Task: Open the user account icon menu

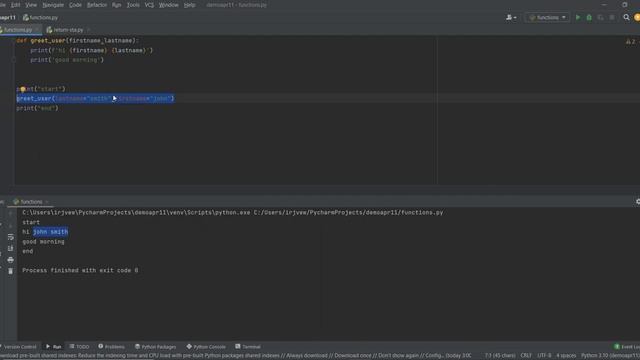Action: (511, 18)
